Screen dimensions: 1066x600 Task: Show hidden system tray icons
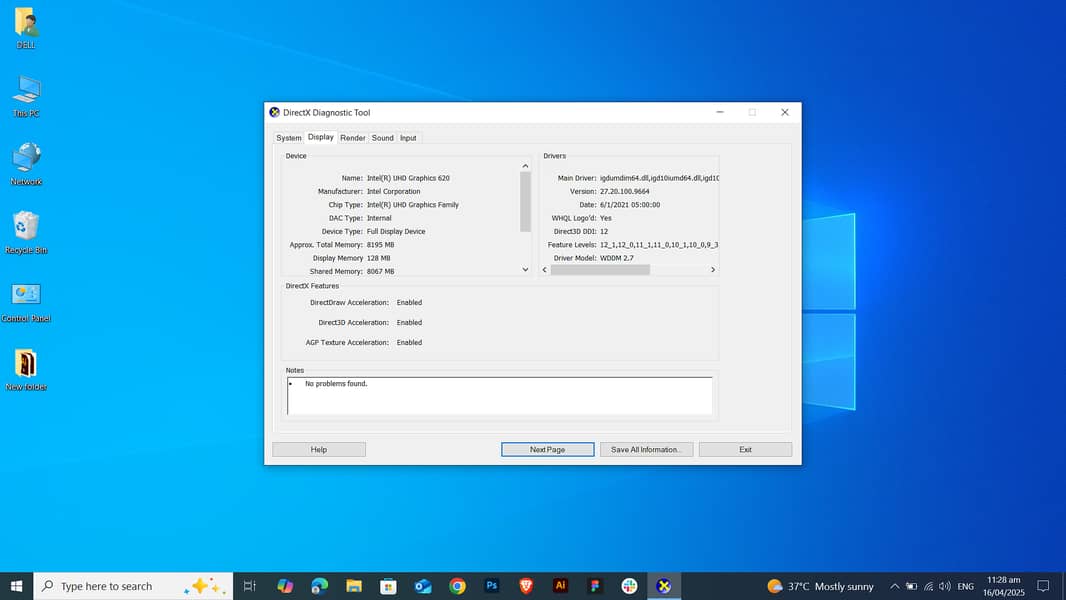(895, 586)
